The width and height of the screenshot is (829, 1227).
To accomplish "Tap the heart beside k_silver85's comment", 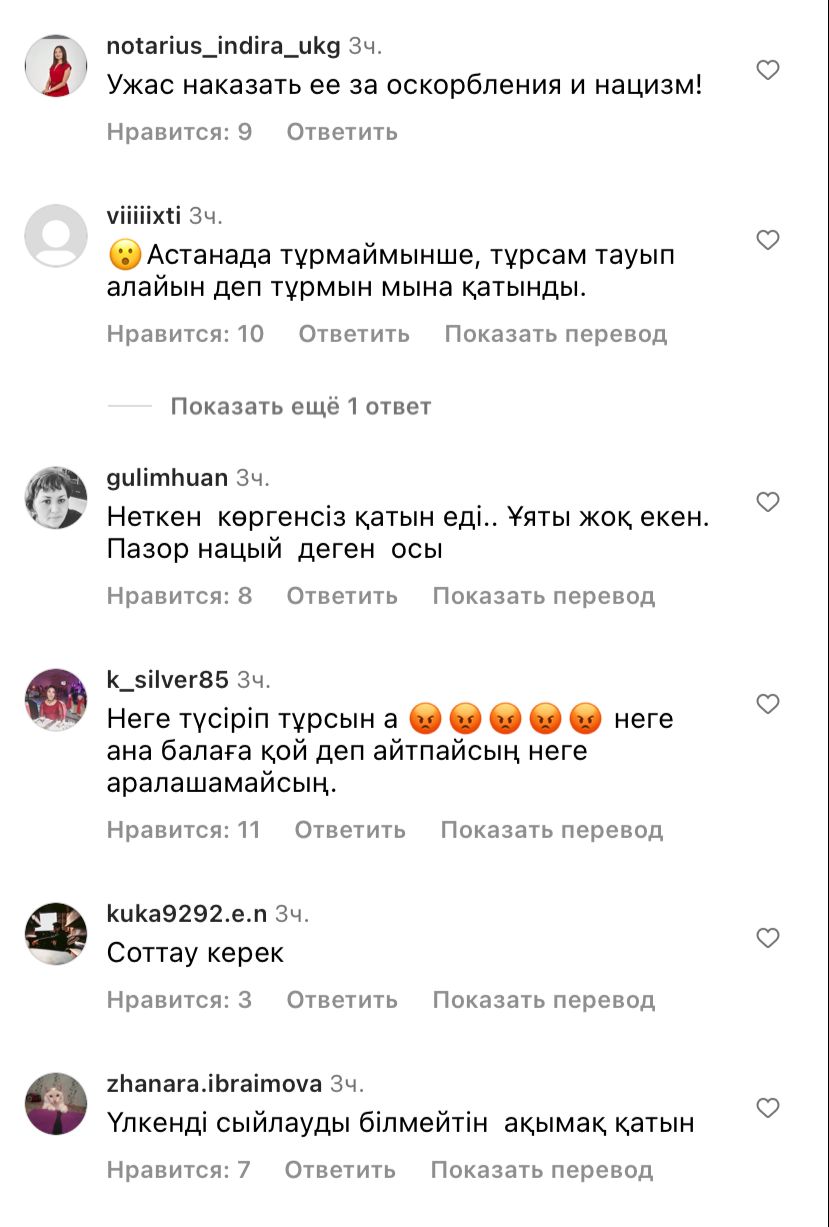I will click(x=767, y=705).
